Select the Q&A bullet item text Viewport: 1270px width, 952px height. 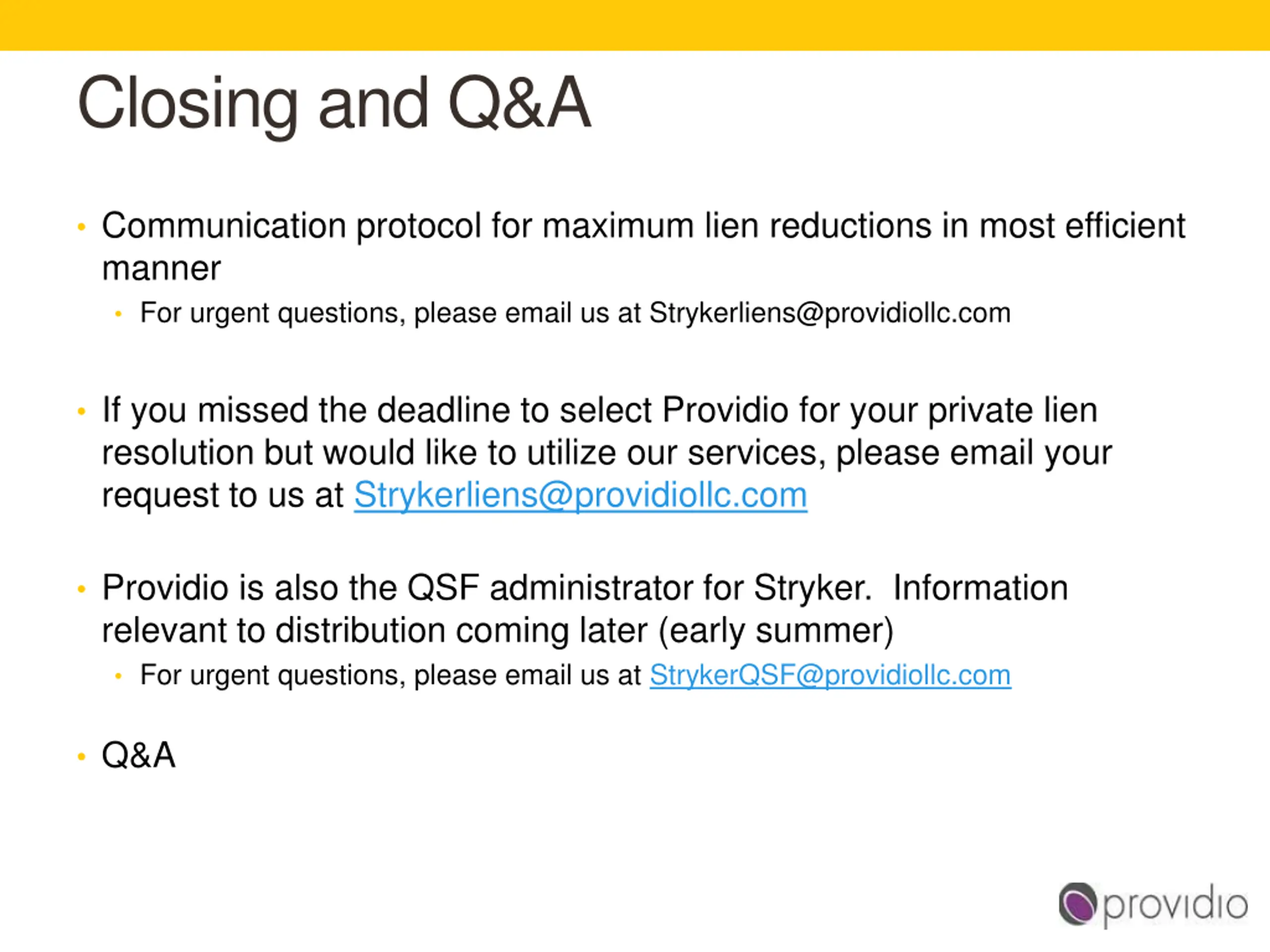click(138, 755)
